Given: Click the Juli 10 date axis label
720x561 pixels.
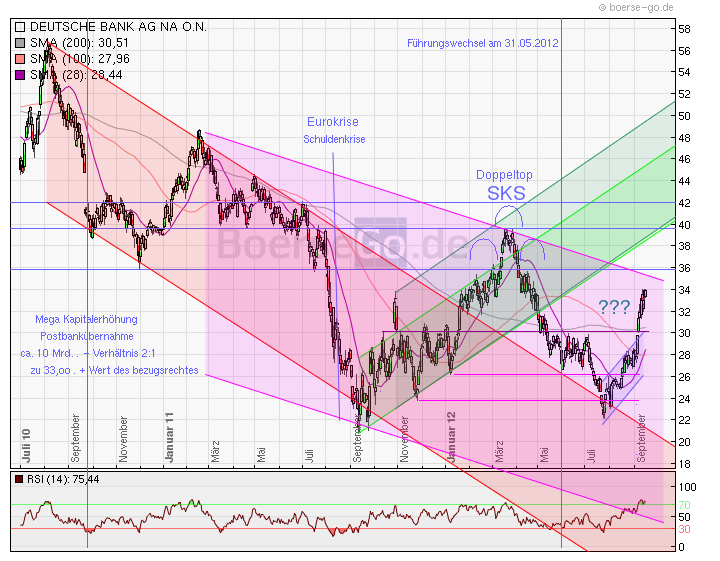Looking at the screenshot, I should pyautogui.click(x=26, y=446).
